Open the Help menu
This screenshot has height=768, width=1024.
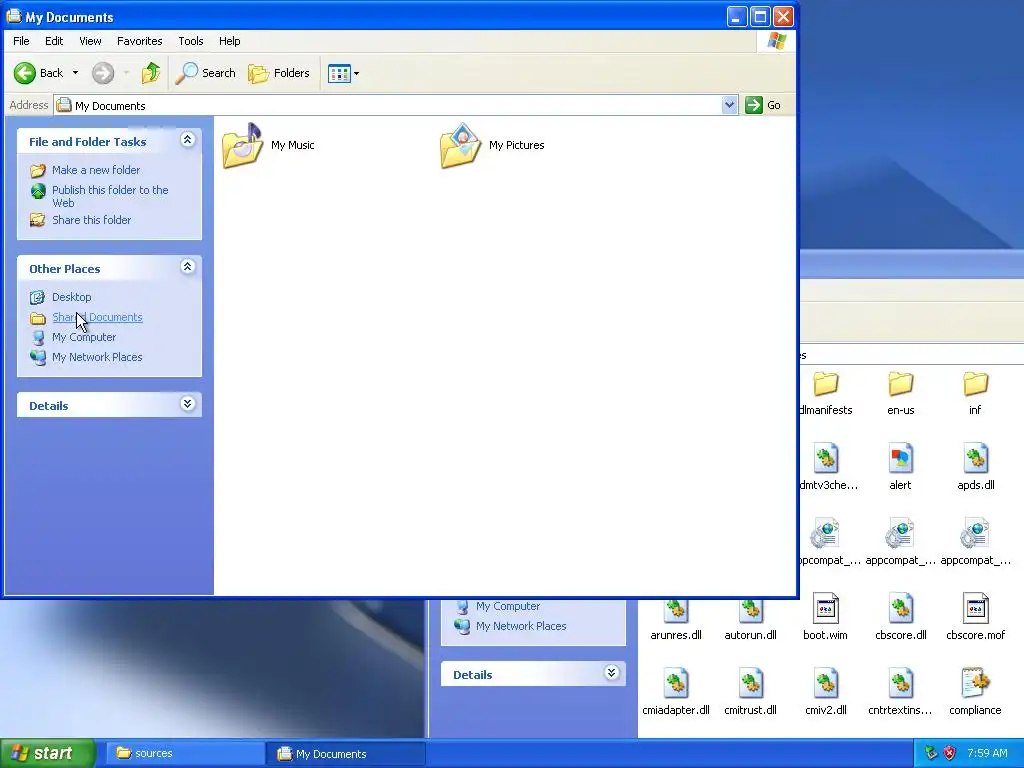[x=229, y=41]
